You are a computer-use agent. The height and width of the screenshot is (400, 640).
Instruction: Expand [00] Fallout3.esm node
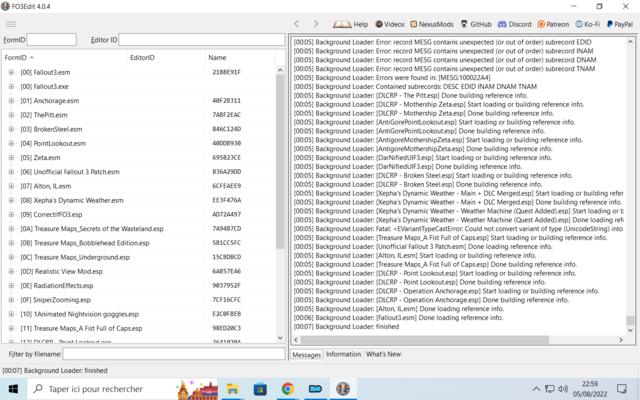click(x=11, y=72)
